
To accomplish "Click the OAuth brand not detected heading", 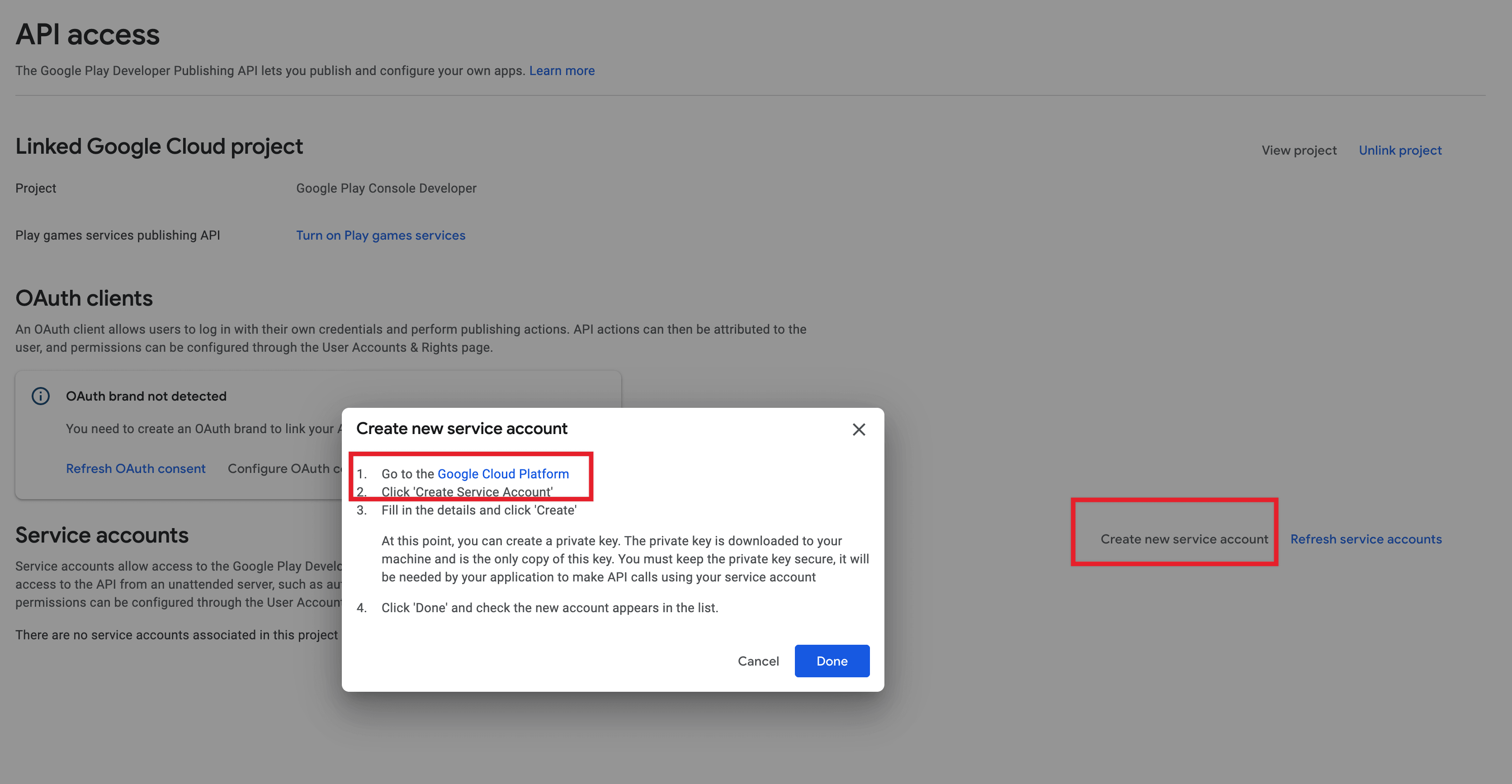I will [146, 396].
